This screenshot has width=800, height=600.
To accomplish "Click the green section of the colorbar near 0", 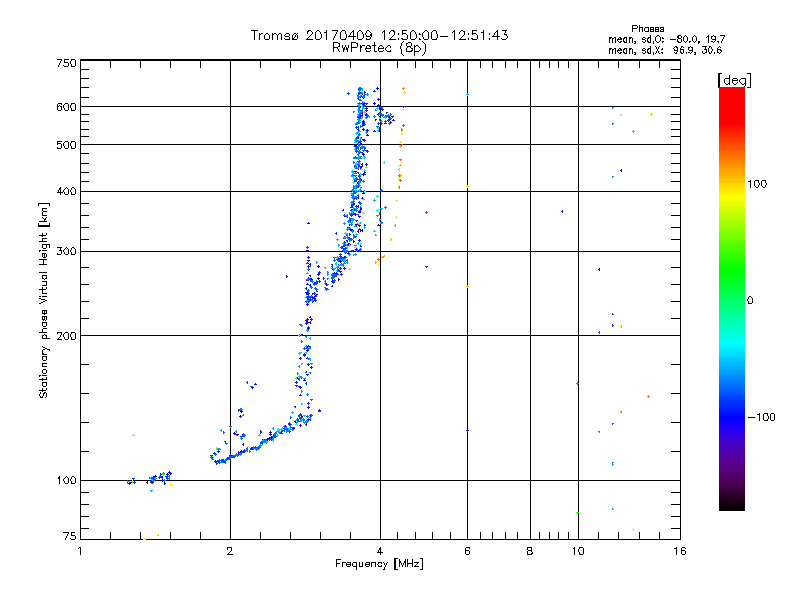I will [x=732, y=286].
